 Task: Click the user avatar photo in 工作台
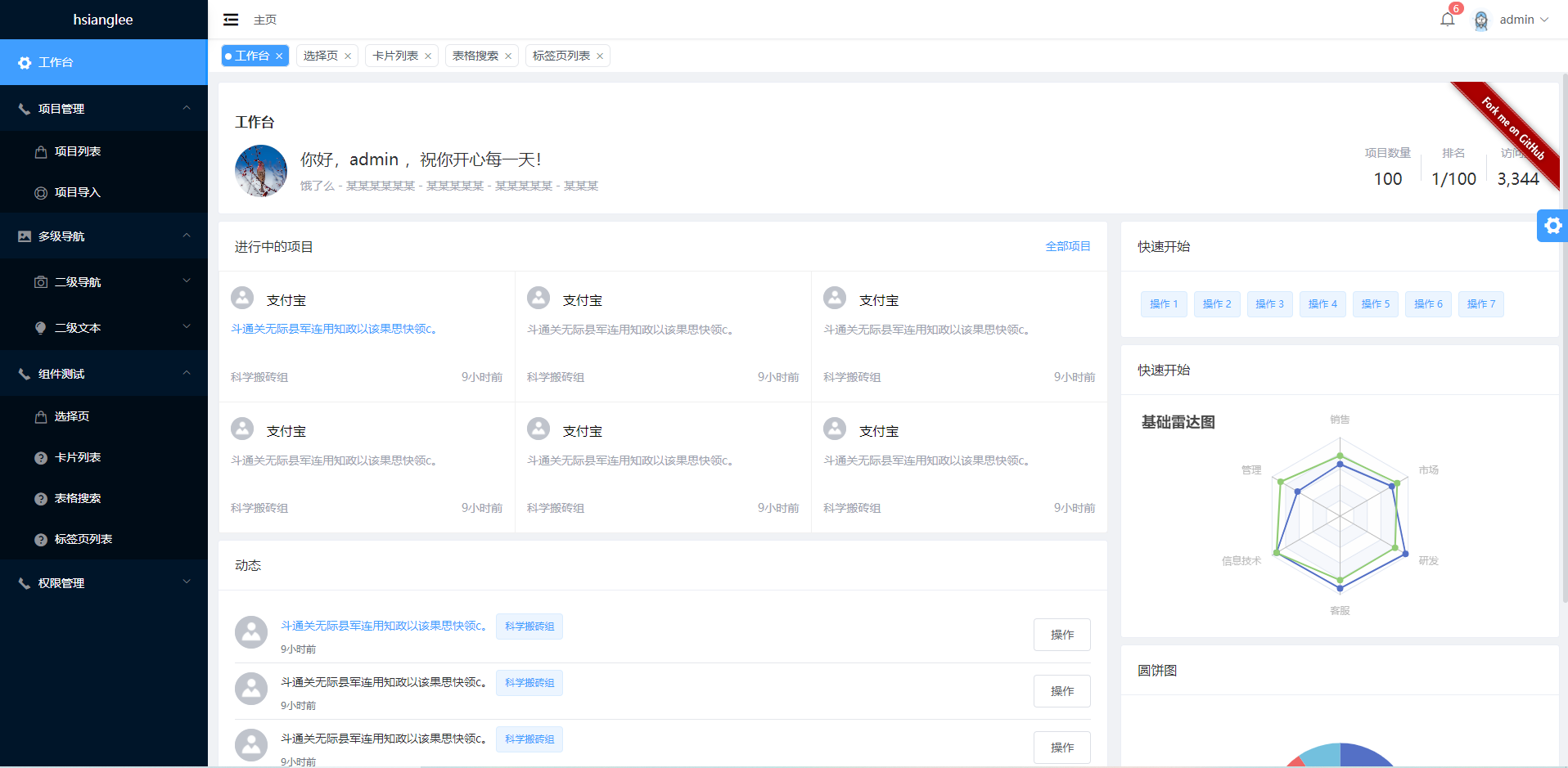point(261,171)
